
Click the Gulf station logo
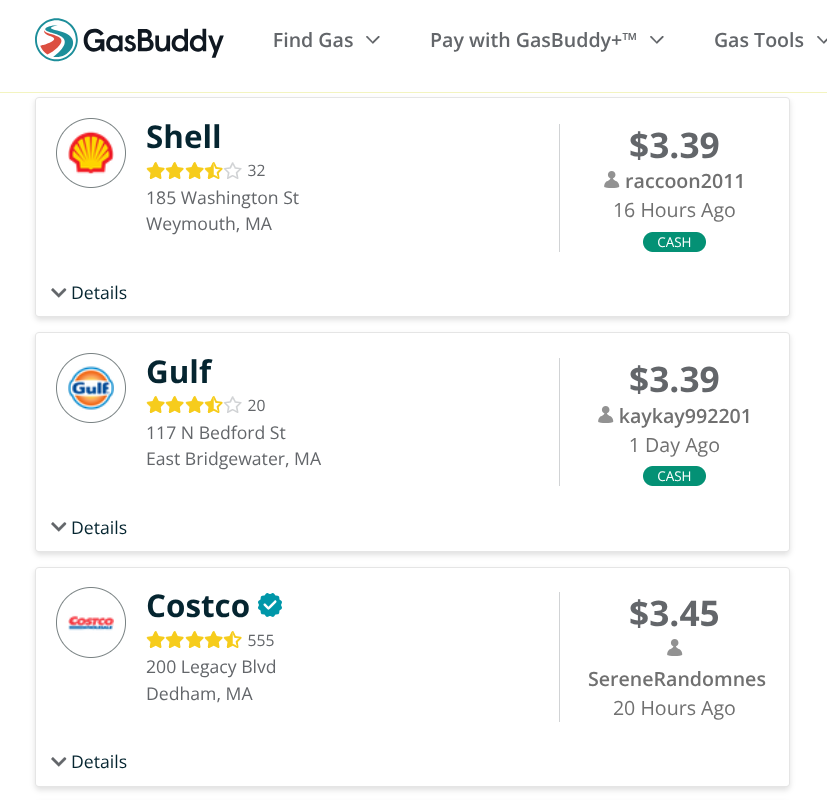pos(91,388)
